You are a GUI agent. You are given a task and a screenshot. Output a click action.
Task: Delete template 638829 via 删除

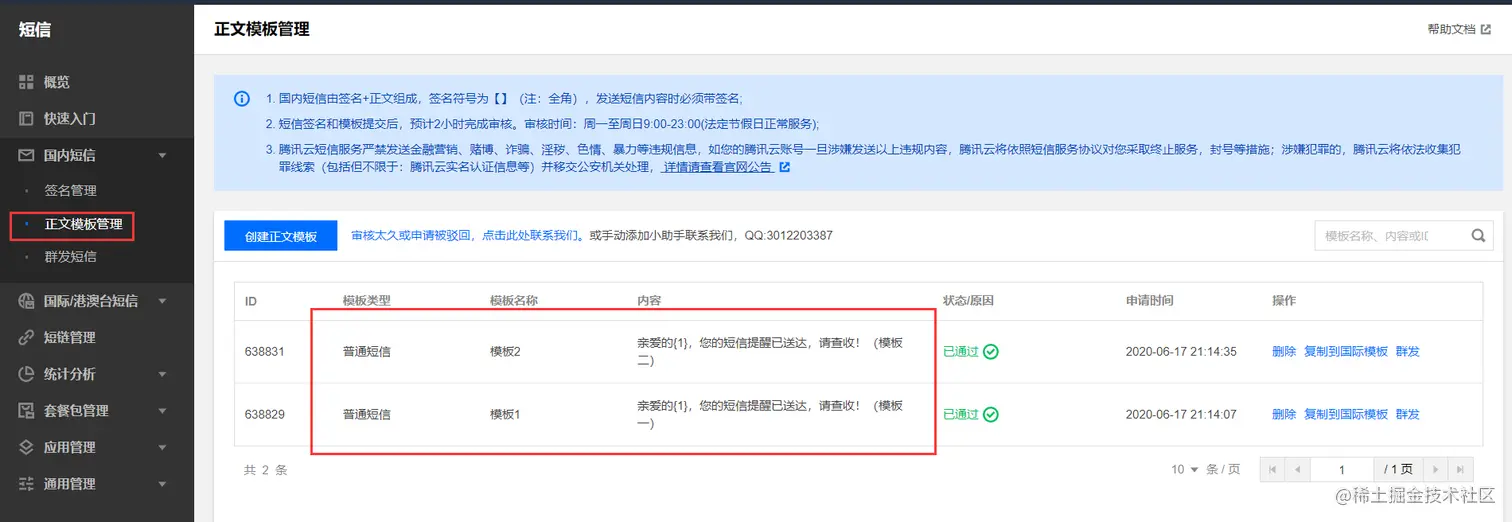click(1284, 414)
